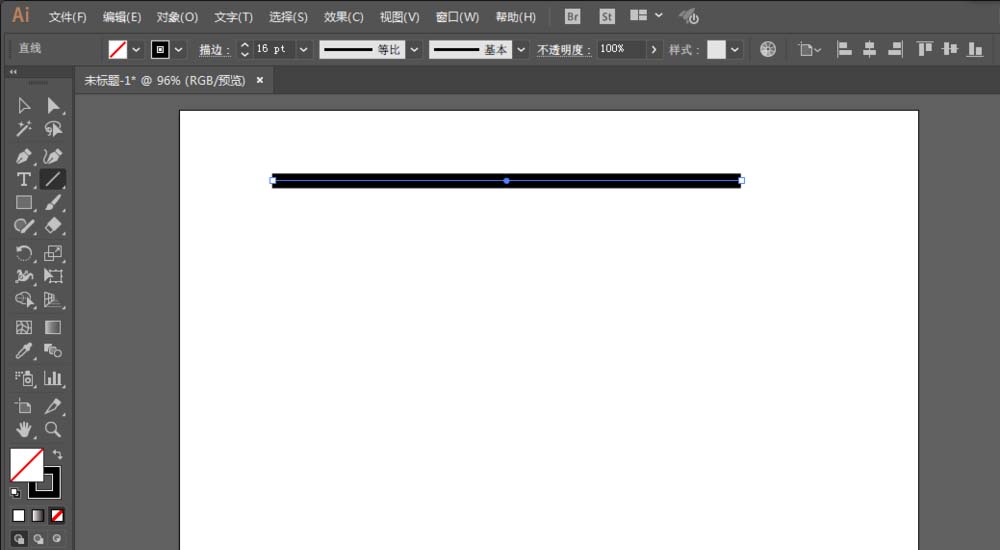Select the Magic Wand tool
Image resolution: width=1000 pixels, height=550 pixels.
coord(24,129)
